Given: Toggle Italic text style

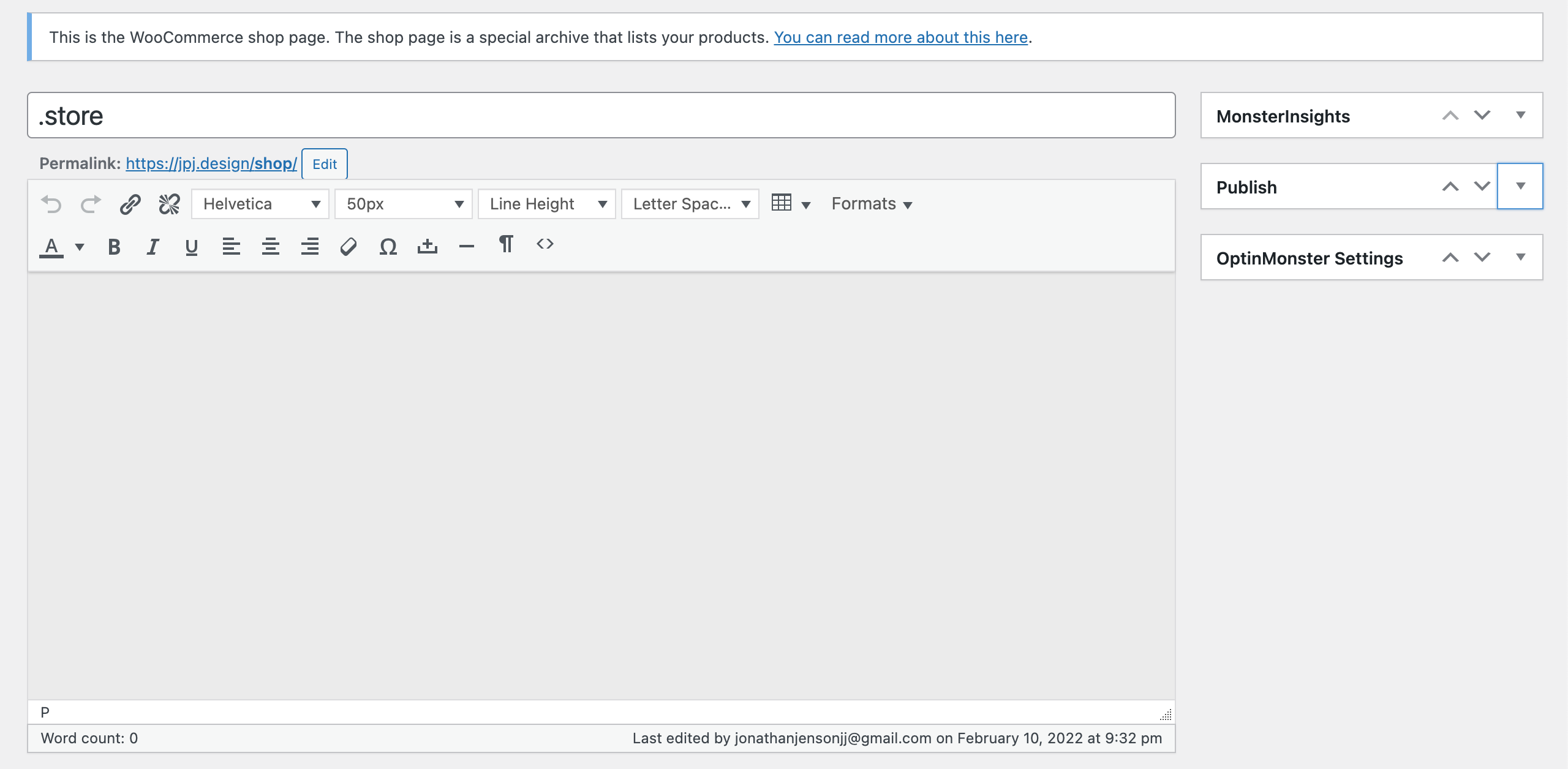Looking at the screenshot, I should (x=153, y=247).
